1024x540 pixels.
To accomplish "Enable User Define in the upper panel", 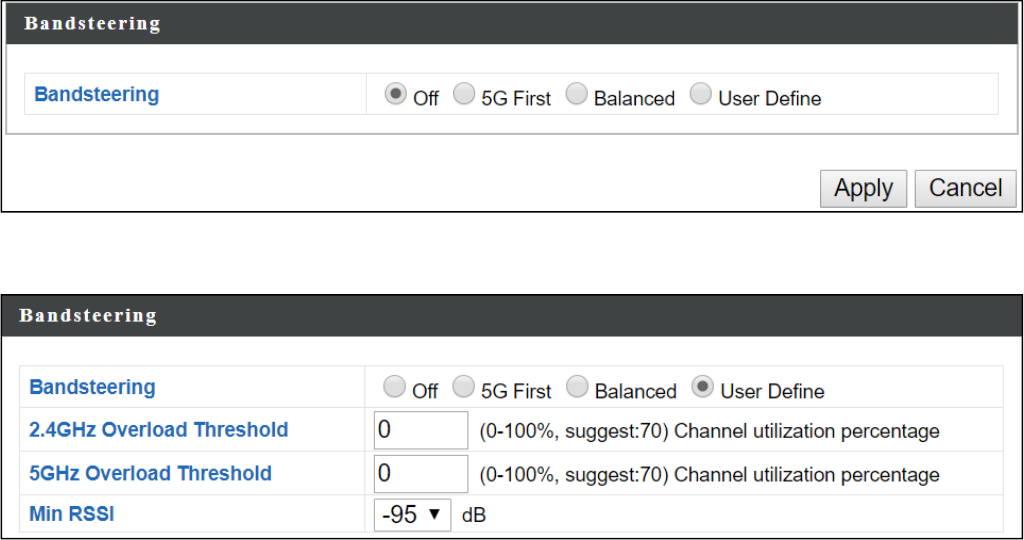I will 701,95.
